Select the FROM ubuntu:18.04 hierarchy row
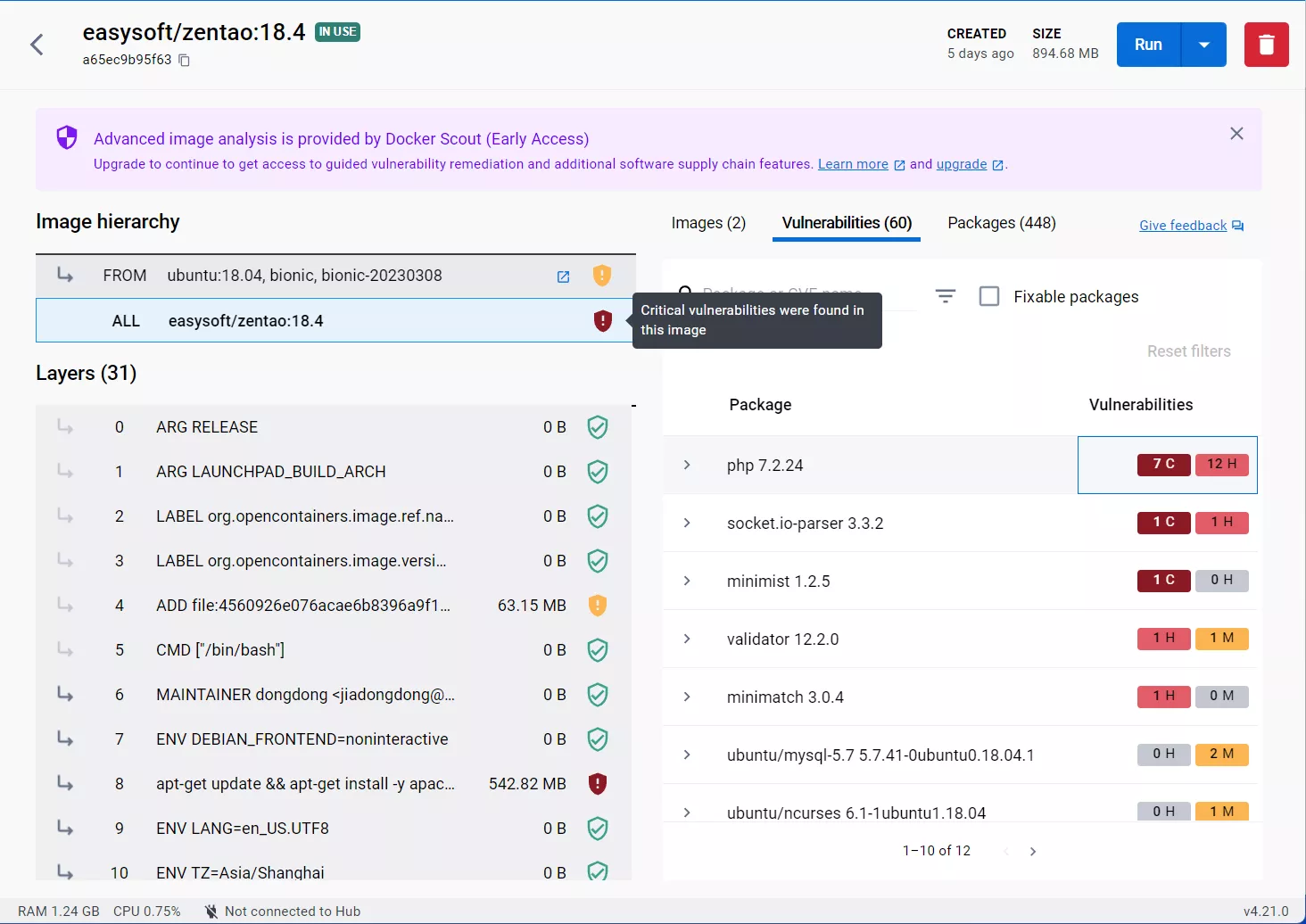 [x=335, y=276]
